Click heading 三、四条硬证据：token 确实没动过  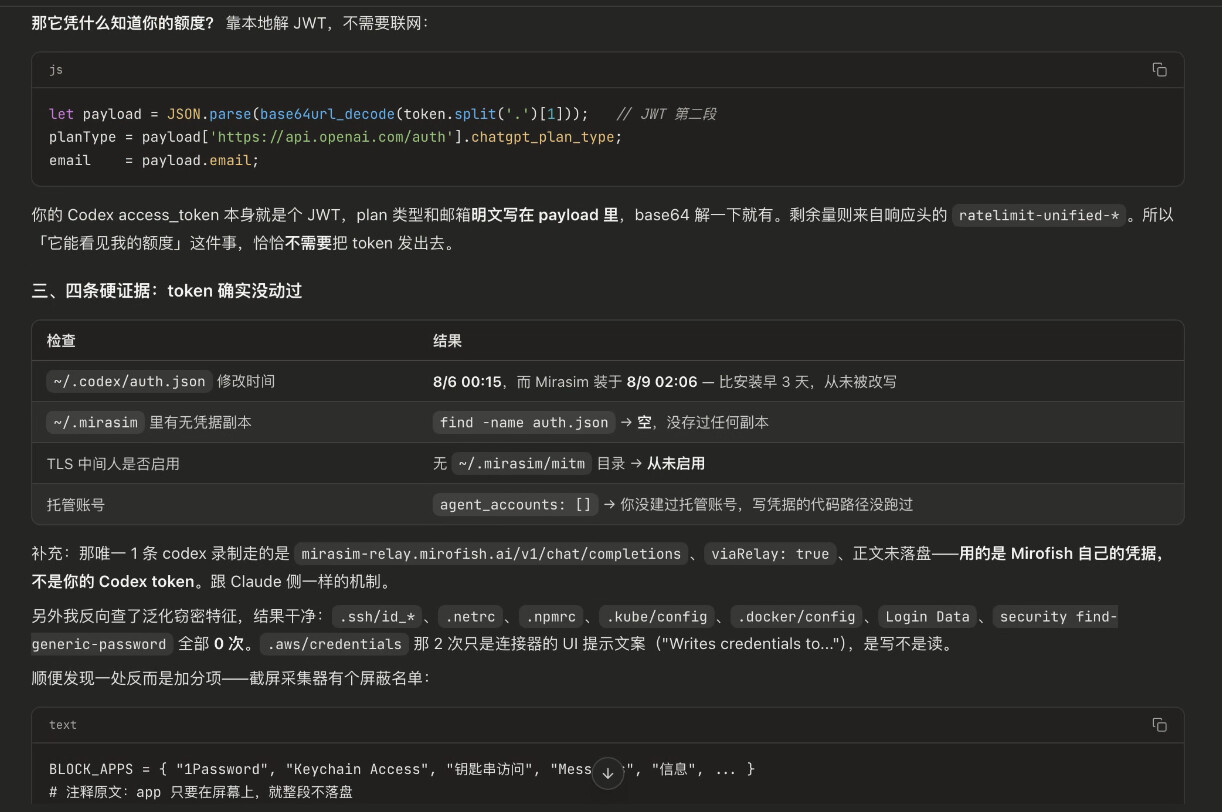[167, 291]
